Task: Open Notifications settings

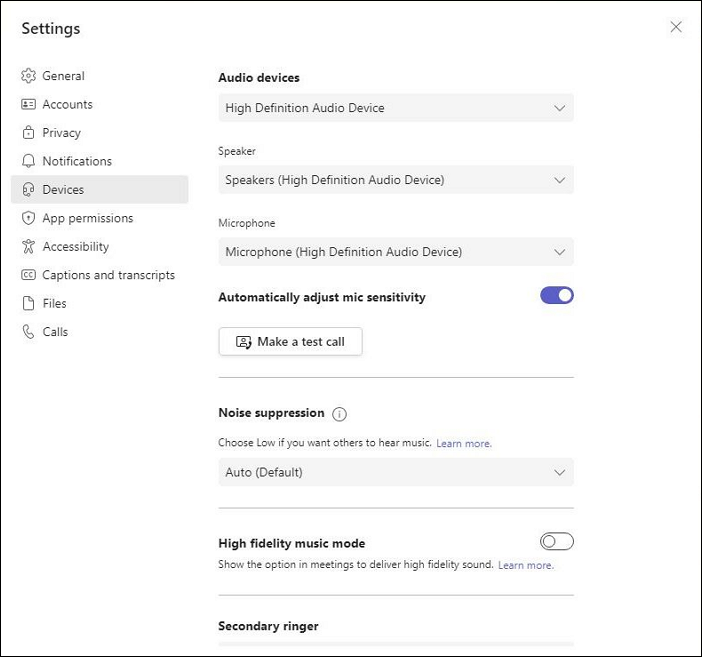Action: [x=99, y=161]
